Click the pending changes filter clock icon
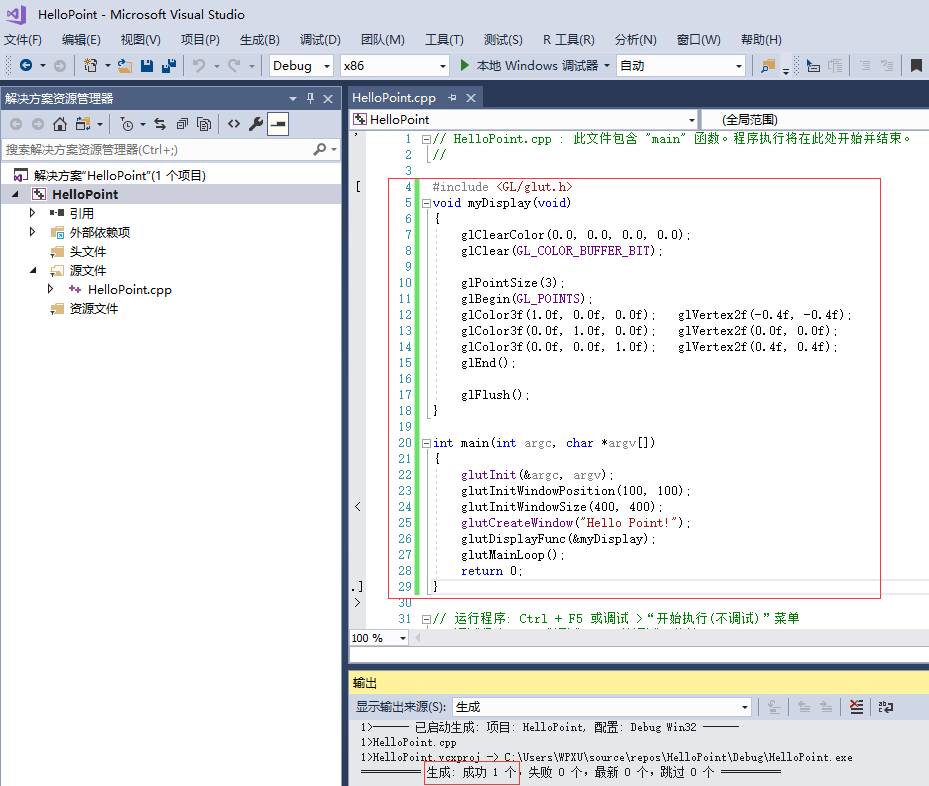 tap(127, 124)
